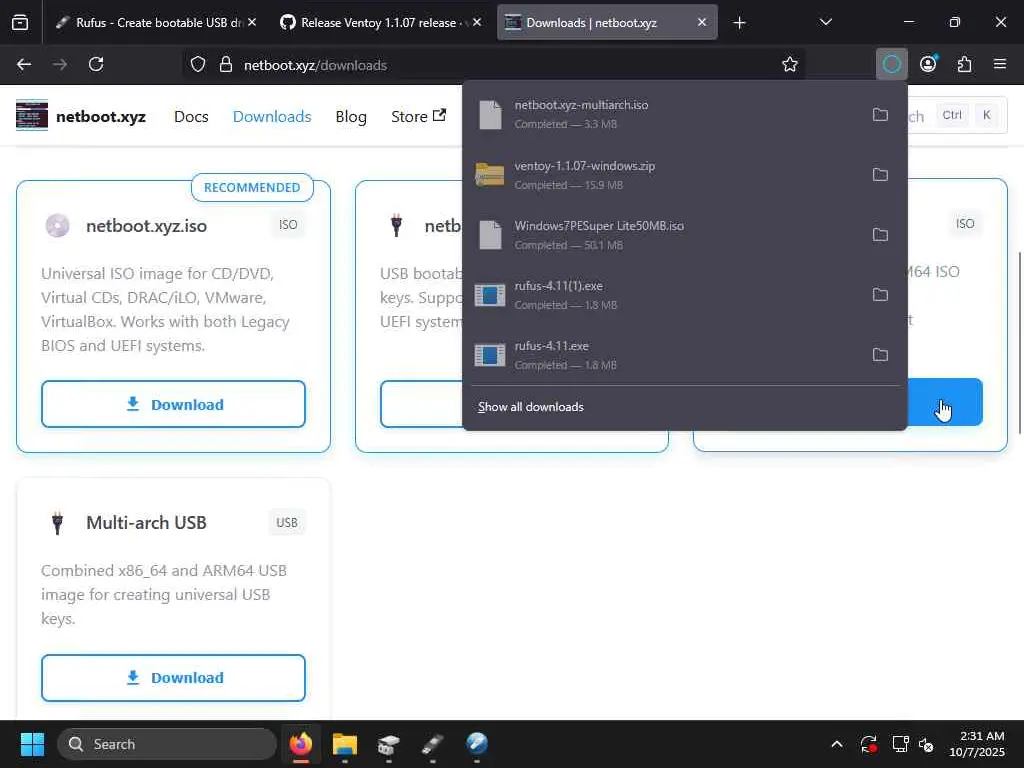The image size is (1024, 768).
Task: Open the USB drive taskbar app
Action: [x=432, y=744]
